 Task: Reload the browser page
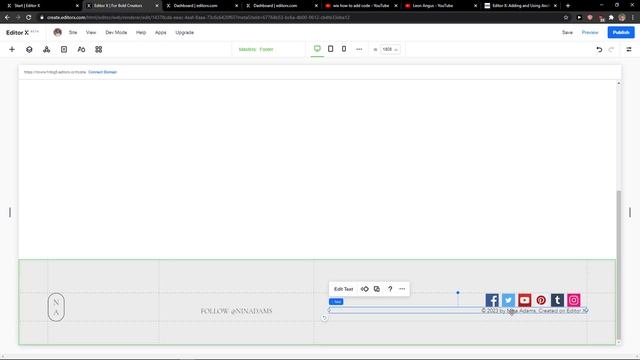29,18
